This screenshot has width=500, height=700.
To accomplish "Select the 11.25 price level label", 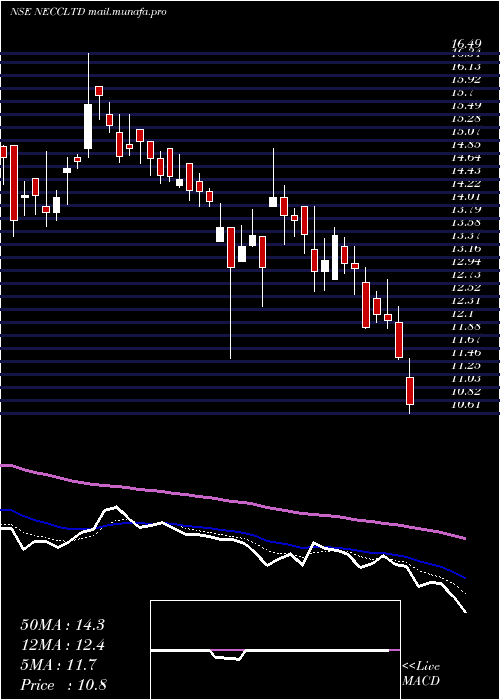I will tap(466, 365).
